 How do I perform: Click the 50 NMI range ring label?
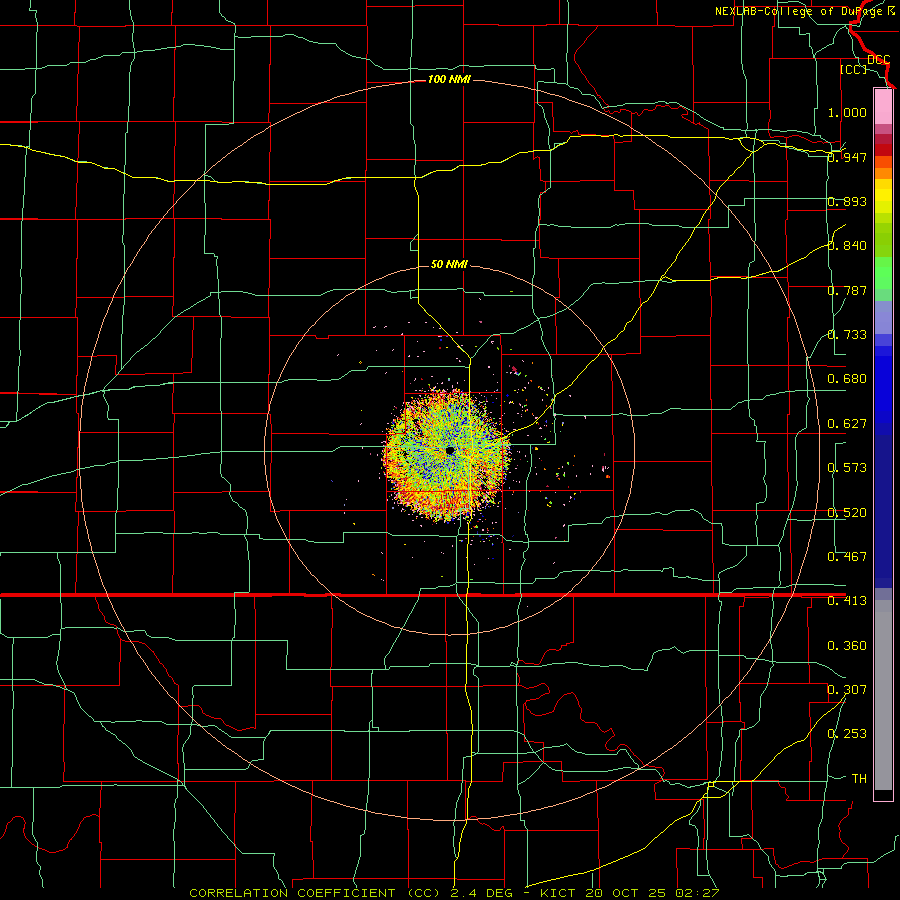pos(449,264)
